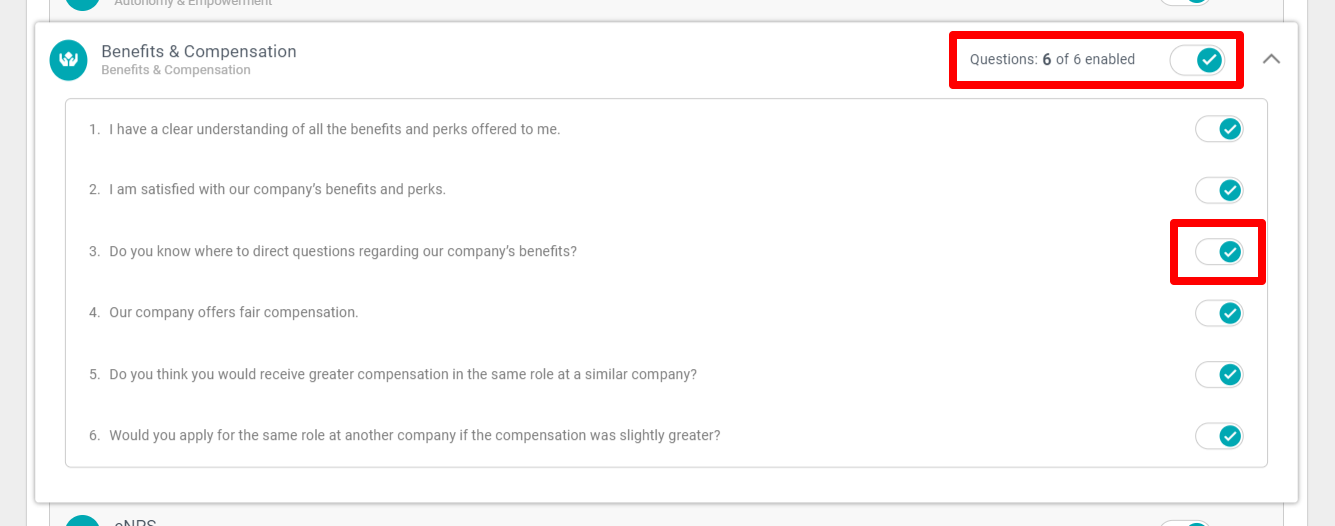The image size is (1335, 526).
Task: Toggle all Benefits & Compensation questions
Action: [1197, 60]
